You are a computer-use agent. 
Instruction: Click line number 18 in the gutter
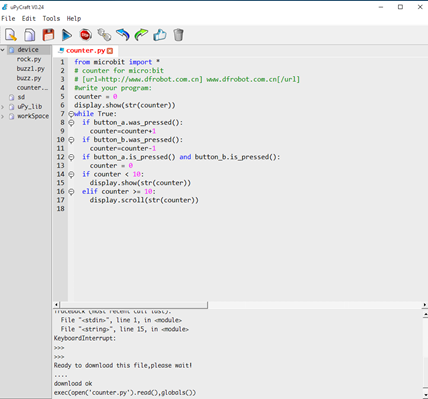point(60,209)
